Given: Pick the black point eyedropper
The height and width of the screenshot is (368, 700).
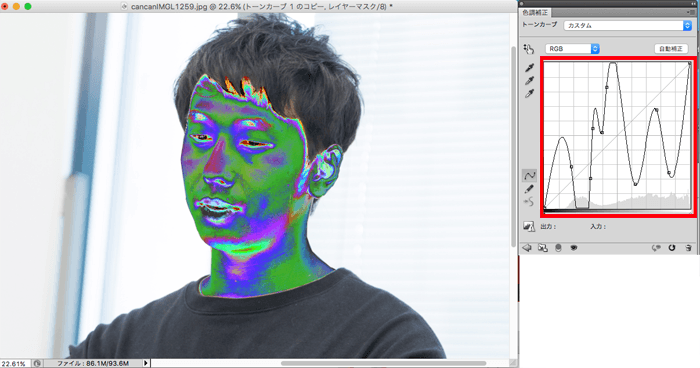Looking at the screenshot, I should 529,67.
